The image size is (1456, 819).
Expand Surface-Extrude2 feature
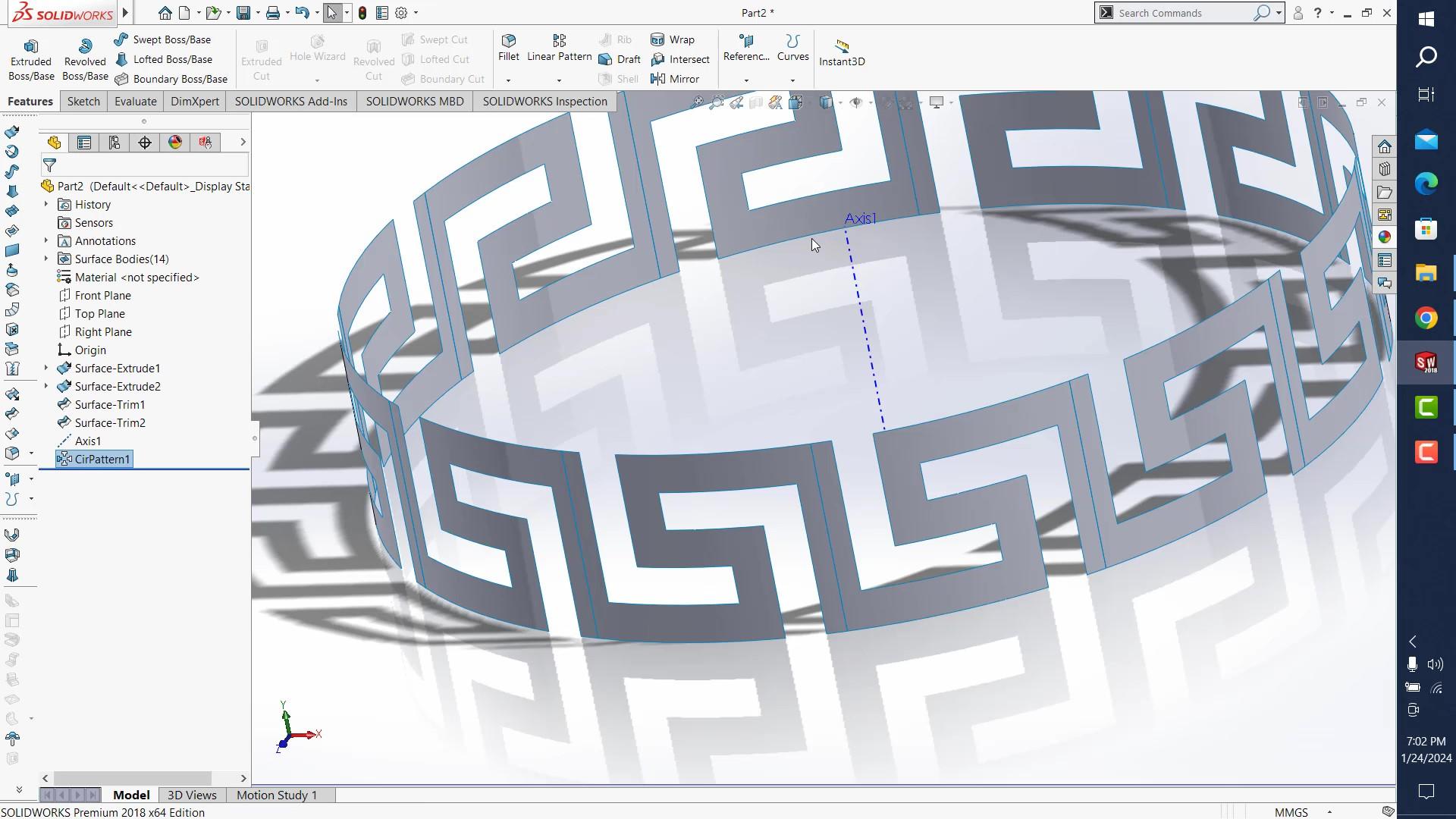45,387
